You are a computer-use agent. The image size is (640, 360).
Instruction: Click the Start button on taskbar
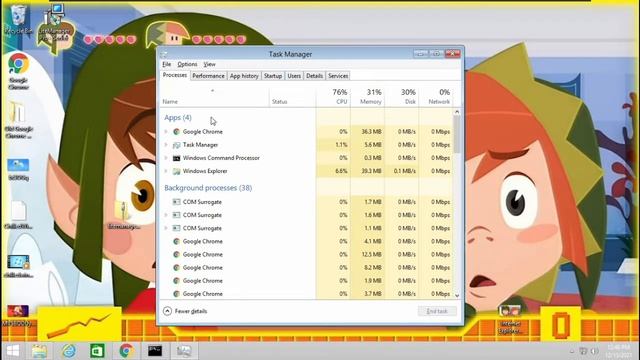click(x=13, y=351)
